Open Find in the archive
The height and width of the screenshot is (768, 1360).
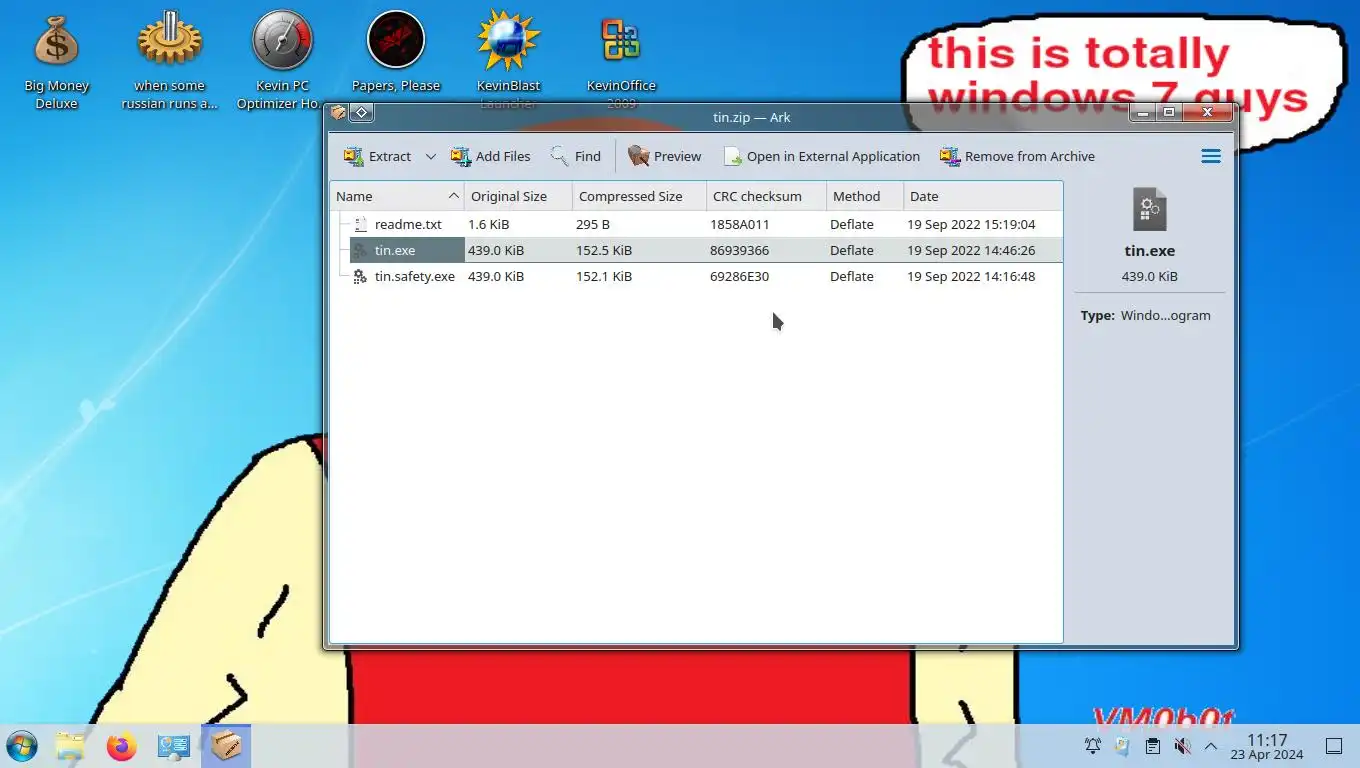[x=576, y=156]
